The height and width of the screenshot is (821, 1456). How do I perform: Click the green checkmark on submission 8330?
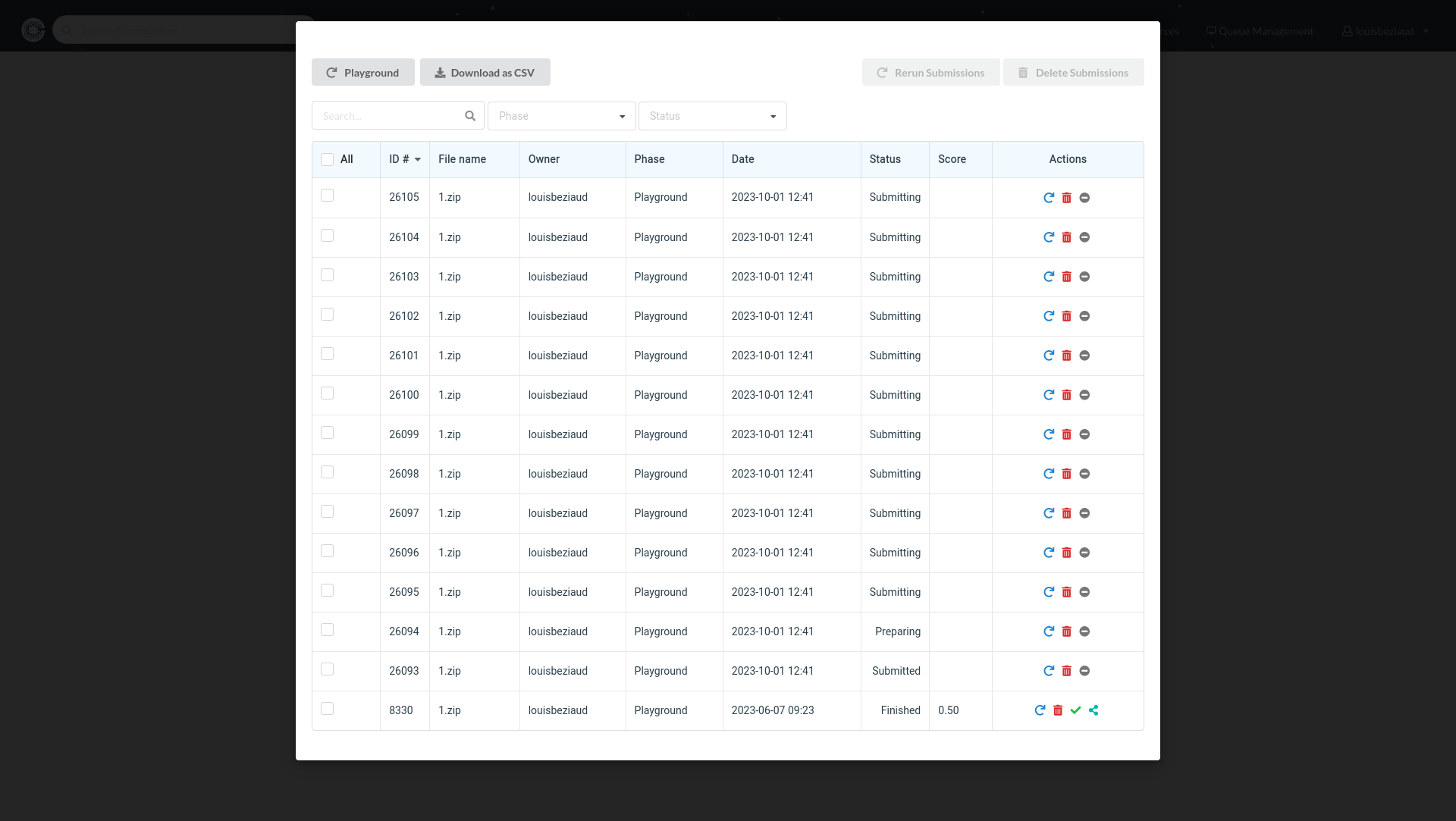tap(1075, 710)
